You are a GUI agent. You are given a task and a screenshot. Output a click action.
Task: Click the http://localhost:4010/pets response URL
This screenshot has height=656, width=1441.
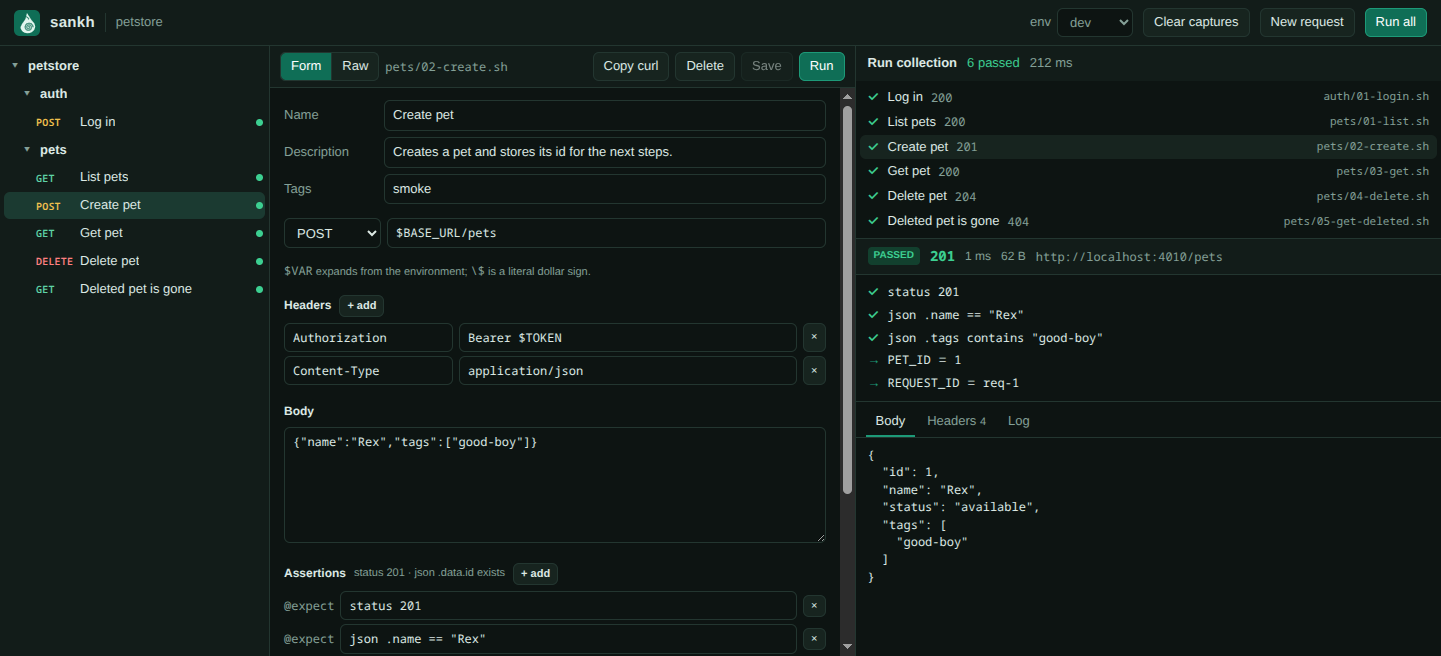point(1129,257)
